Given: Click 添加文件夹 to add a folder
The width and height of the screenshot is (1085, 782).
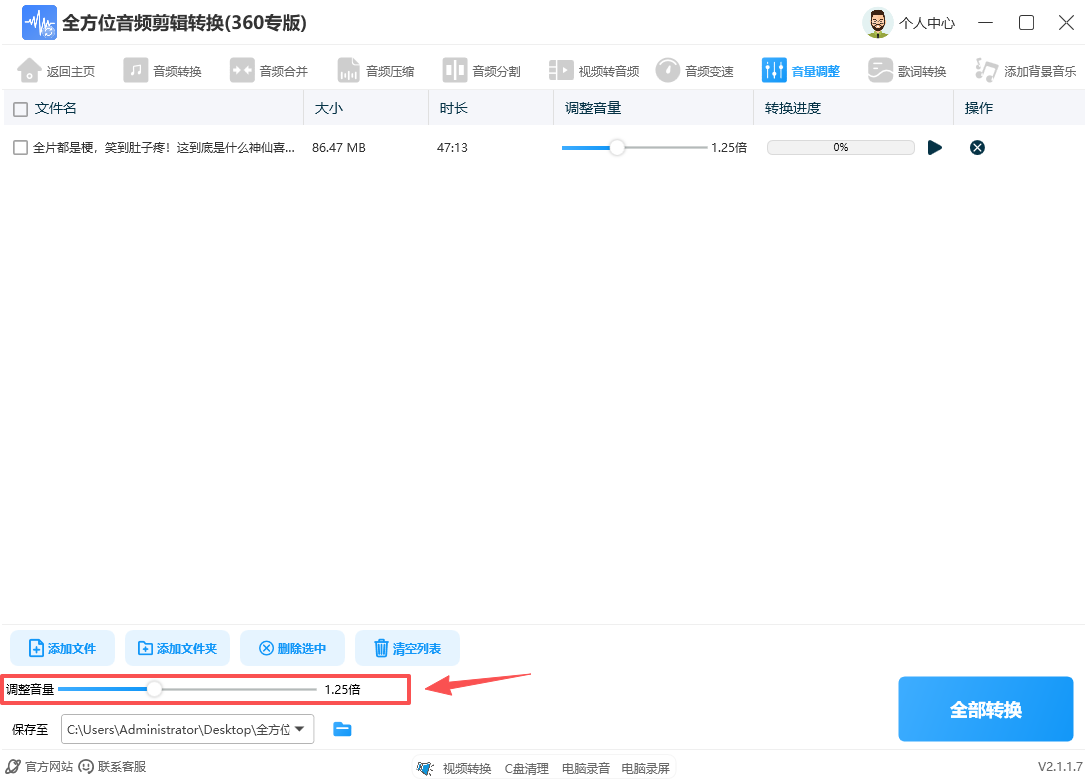Looking at the screenshot, I should pos(177,648).
